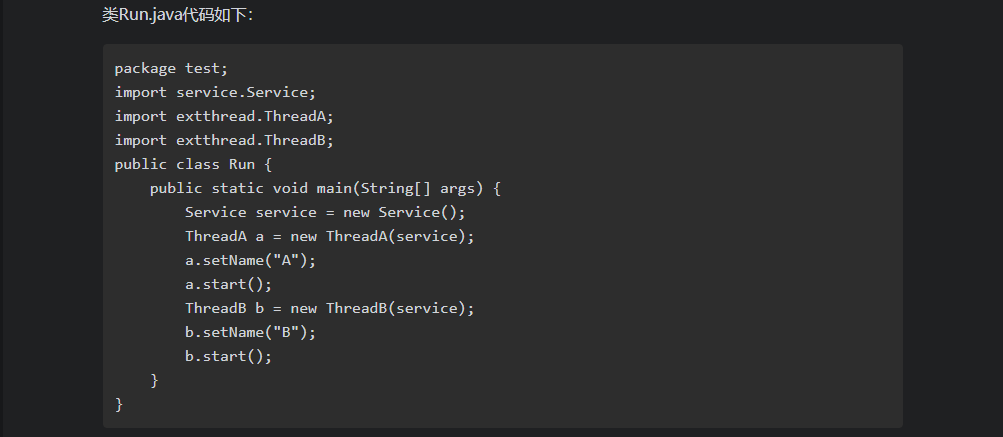
Task: Click the 'import extthread.ThreadB;' line
Action: tap(224, 140)
